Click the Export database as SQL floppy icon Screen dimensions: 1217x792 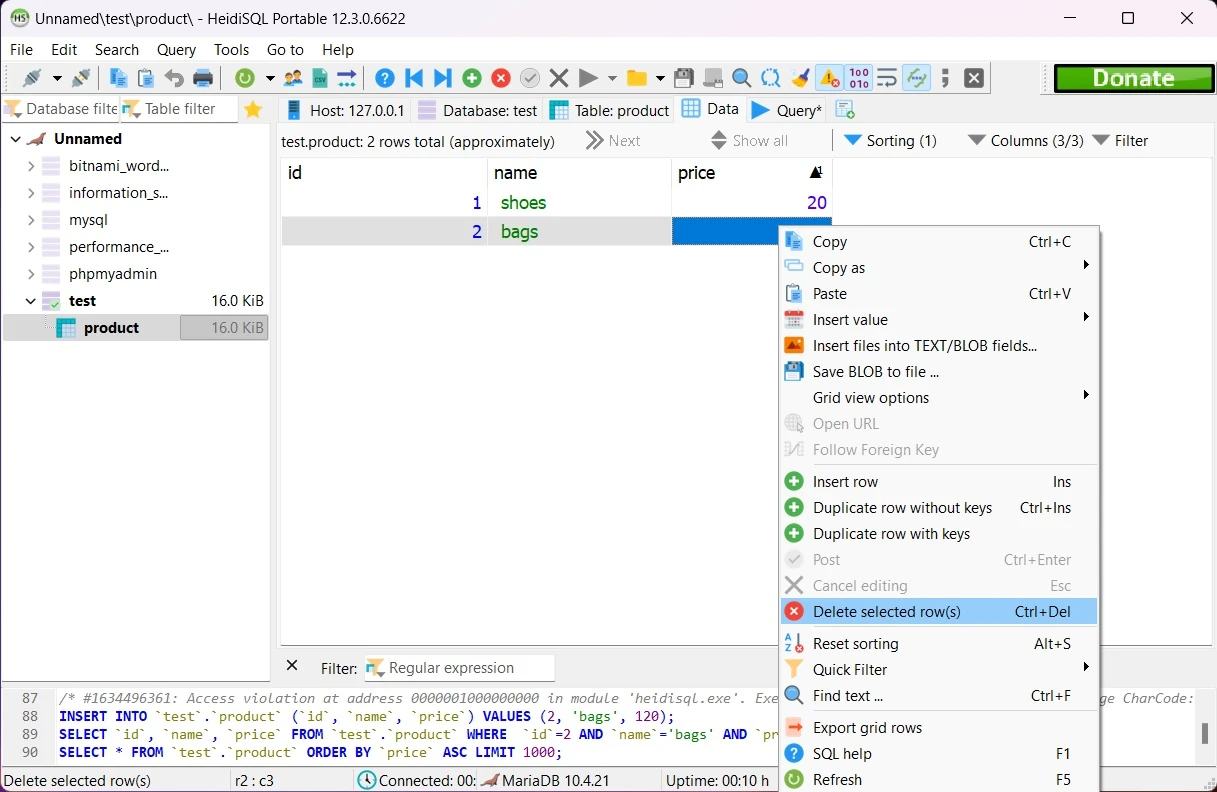(x=684, y=77)
